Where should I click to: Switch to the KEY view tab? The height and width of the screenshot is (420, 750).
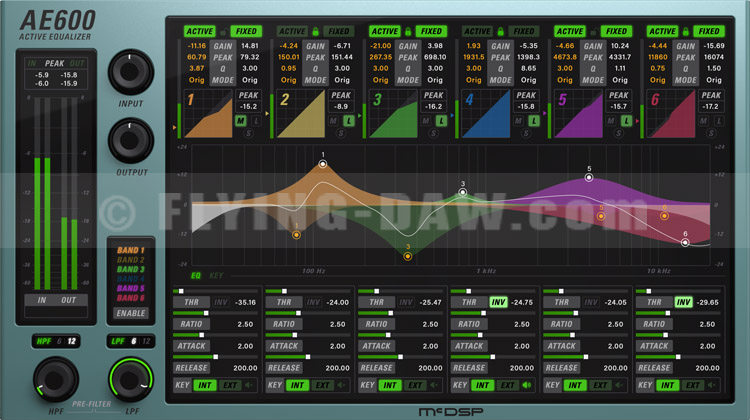pyautogui.click(x=216, y=276)
